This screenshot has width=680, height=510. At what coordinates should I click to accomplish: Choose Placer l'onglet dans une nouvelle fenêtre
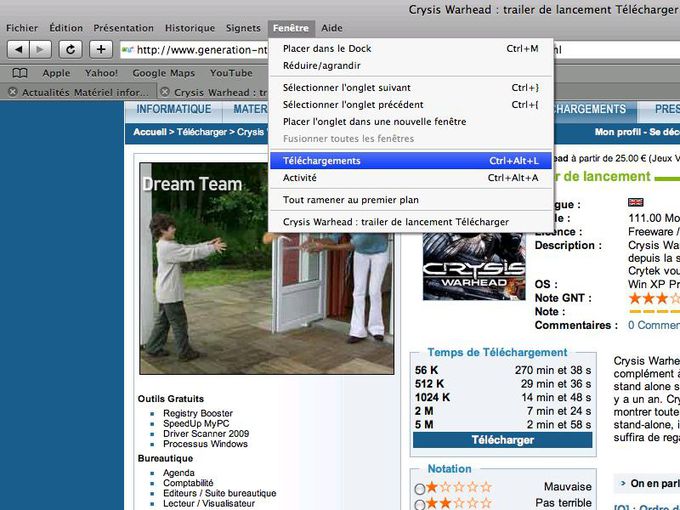[411, 121]
